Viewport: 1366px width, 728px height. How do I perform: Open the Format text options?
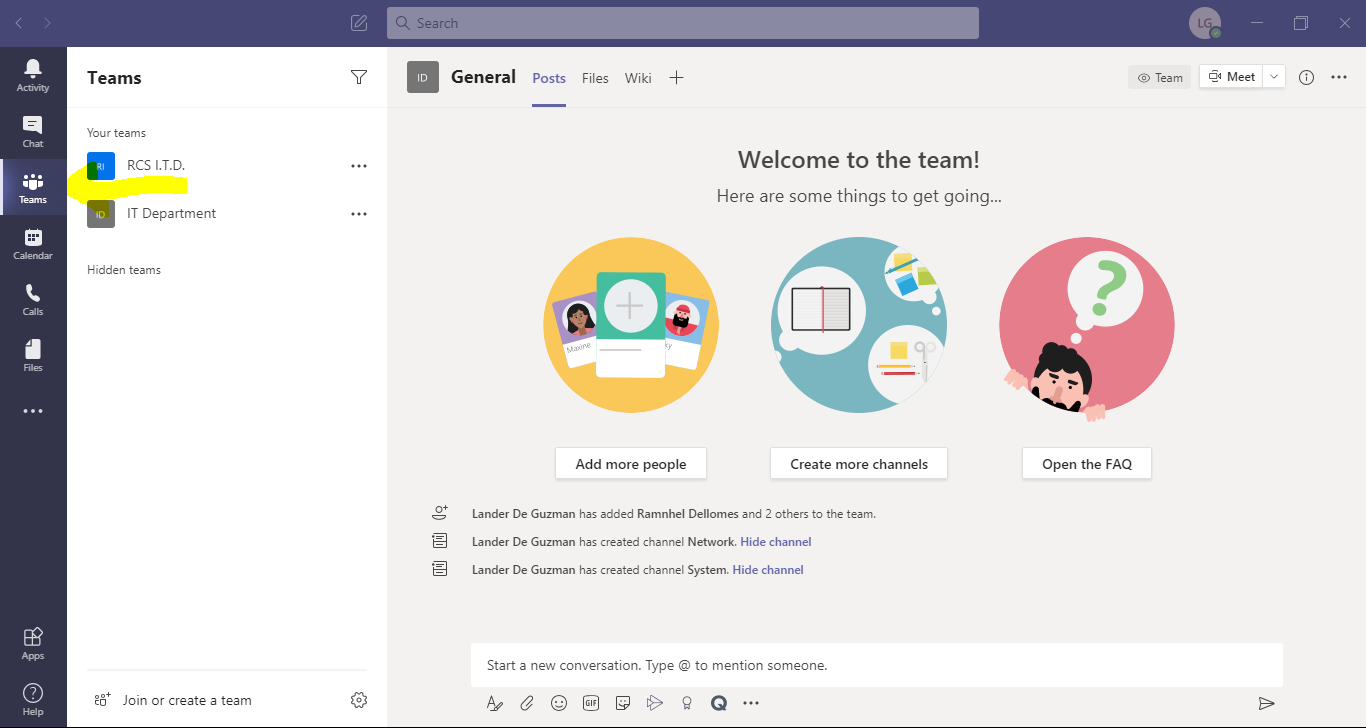click(494, 703)
